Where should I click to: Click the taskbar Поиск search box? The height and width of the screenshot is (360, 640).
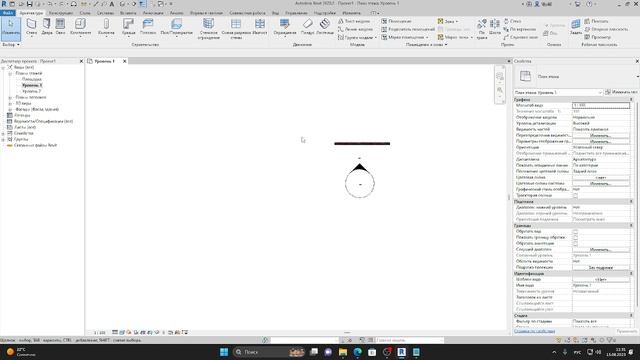[x=269, y=352]
